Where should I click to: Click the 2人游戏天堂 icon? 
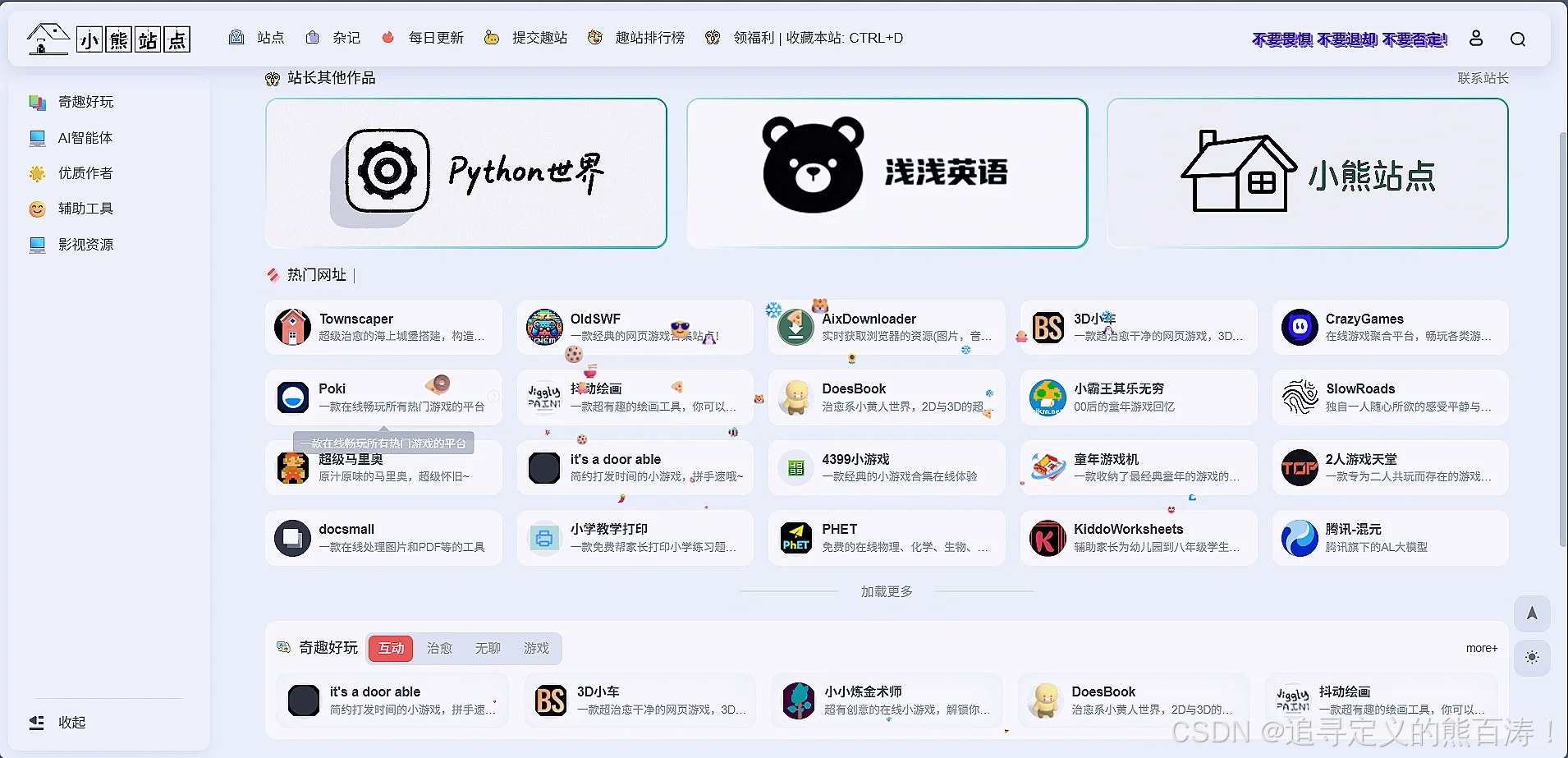[x=1300, y=467]
